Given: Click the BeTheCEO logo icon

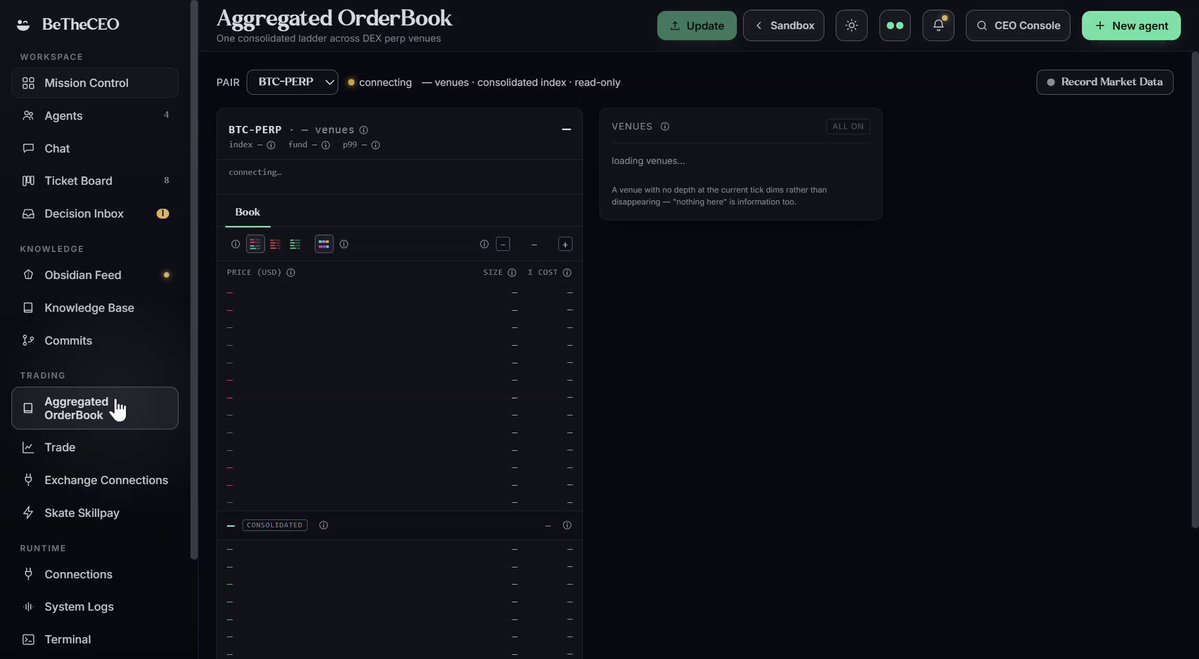Looking at the screenshot, I should (24, 24).
